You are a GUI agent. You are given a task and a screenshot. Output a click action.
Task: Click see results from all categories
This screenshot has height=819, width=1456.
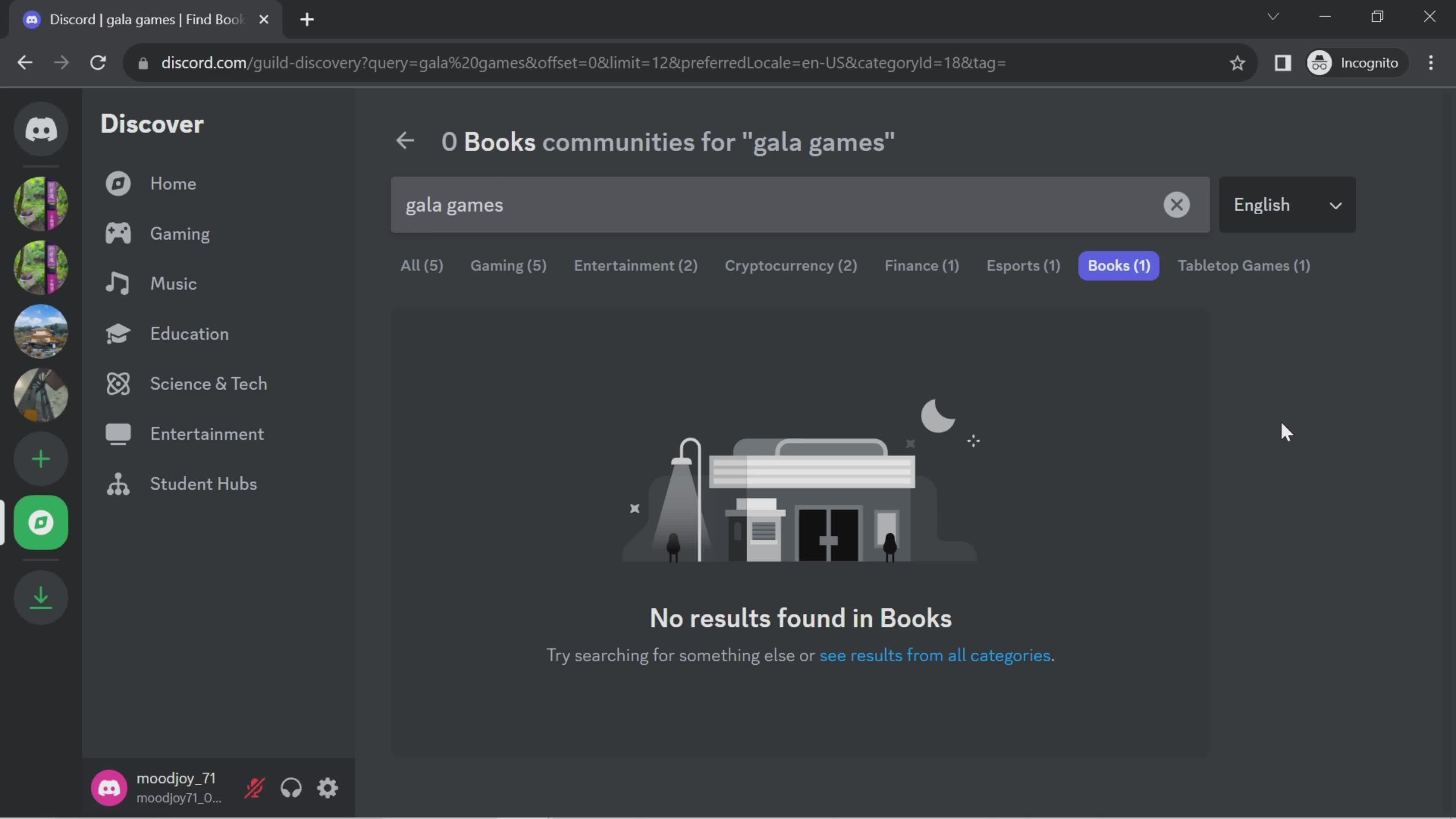934,655
